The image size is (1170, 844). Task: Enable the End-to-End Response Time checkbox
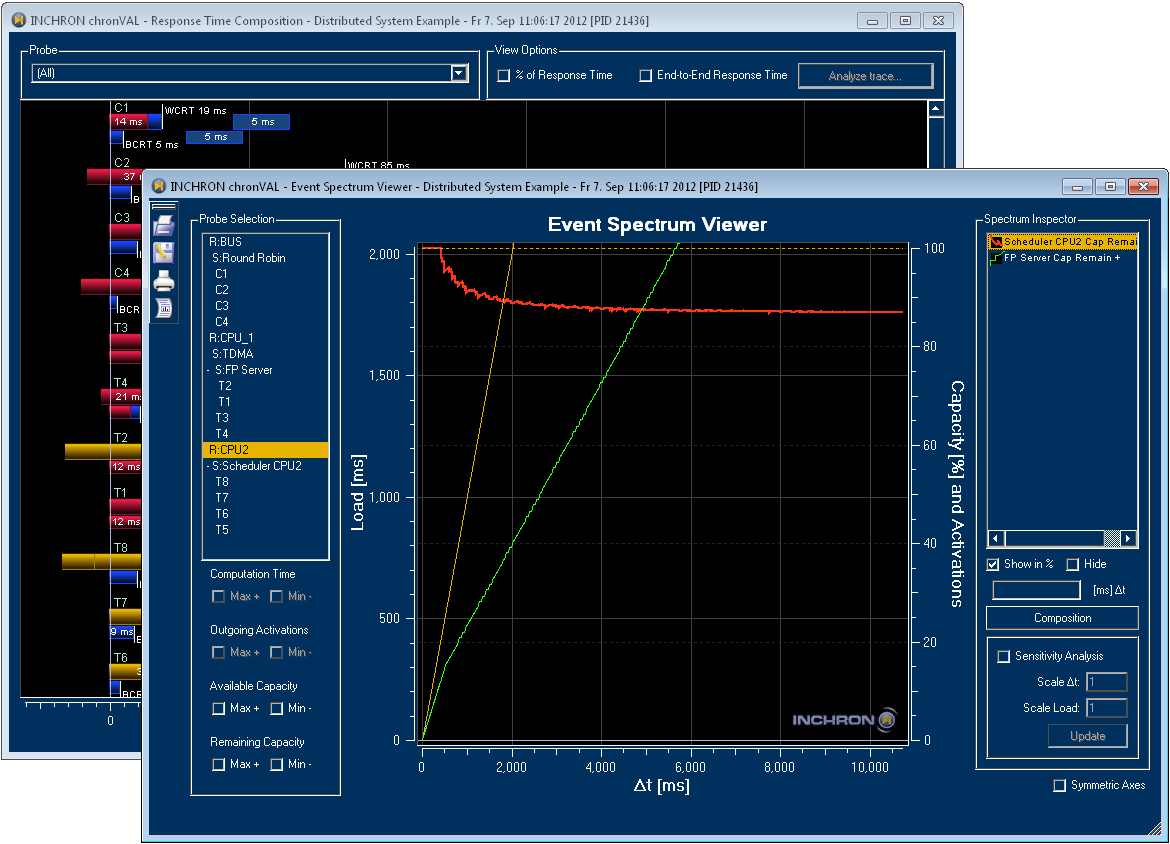tap(645, 75)
